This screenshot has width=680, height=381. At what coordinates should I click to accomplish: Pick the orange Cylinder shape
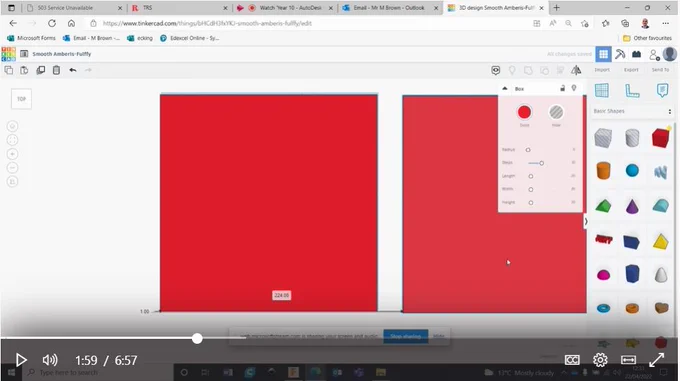click(x=603, y=170)
